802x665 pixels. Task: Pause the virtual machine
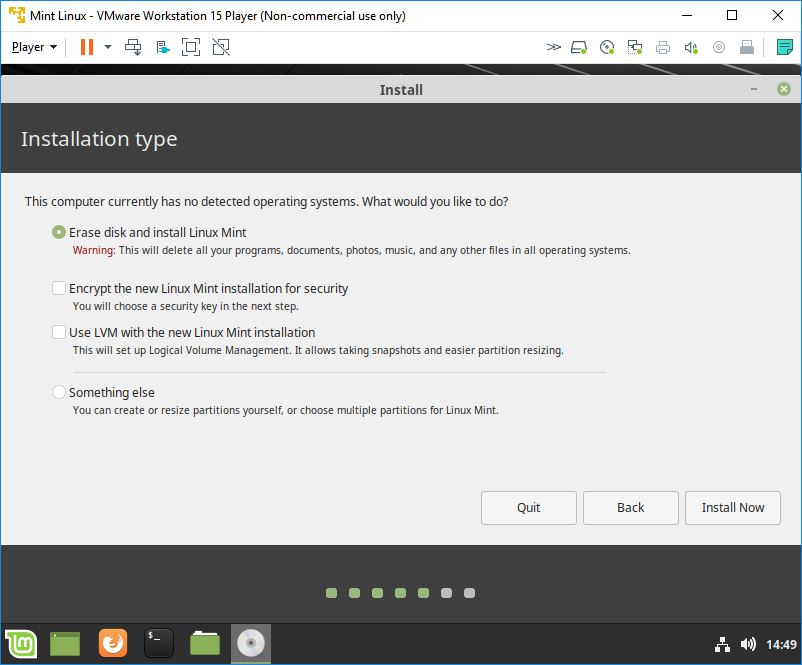click(x=87, y=47)
